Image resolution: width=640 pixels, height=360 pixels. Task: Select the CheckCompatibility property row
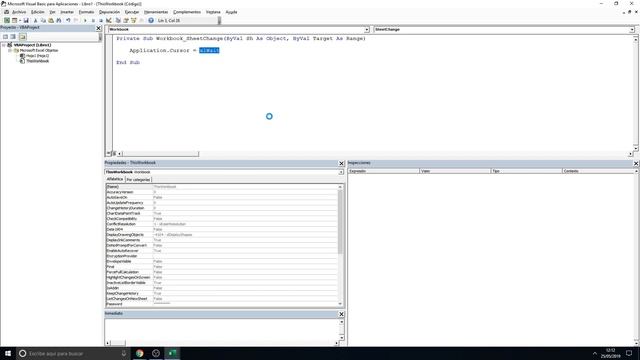[221, 219]
